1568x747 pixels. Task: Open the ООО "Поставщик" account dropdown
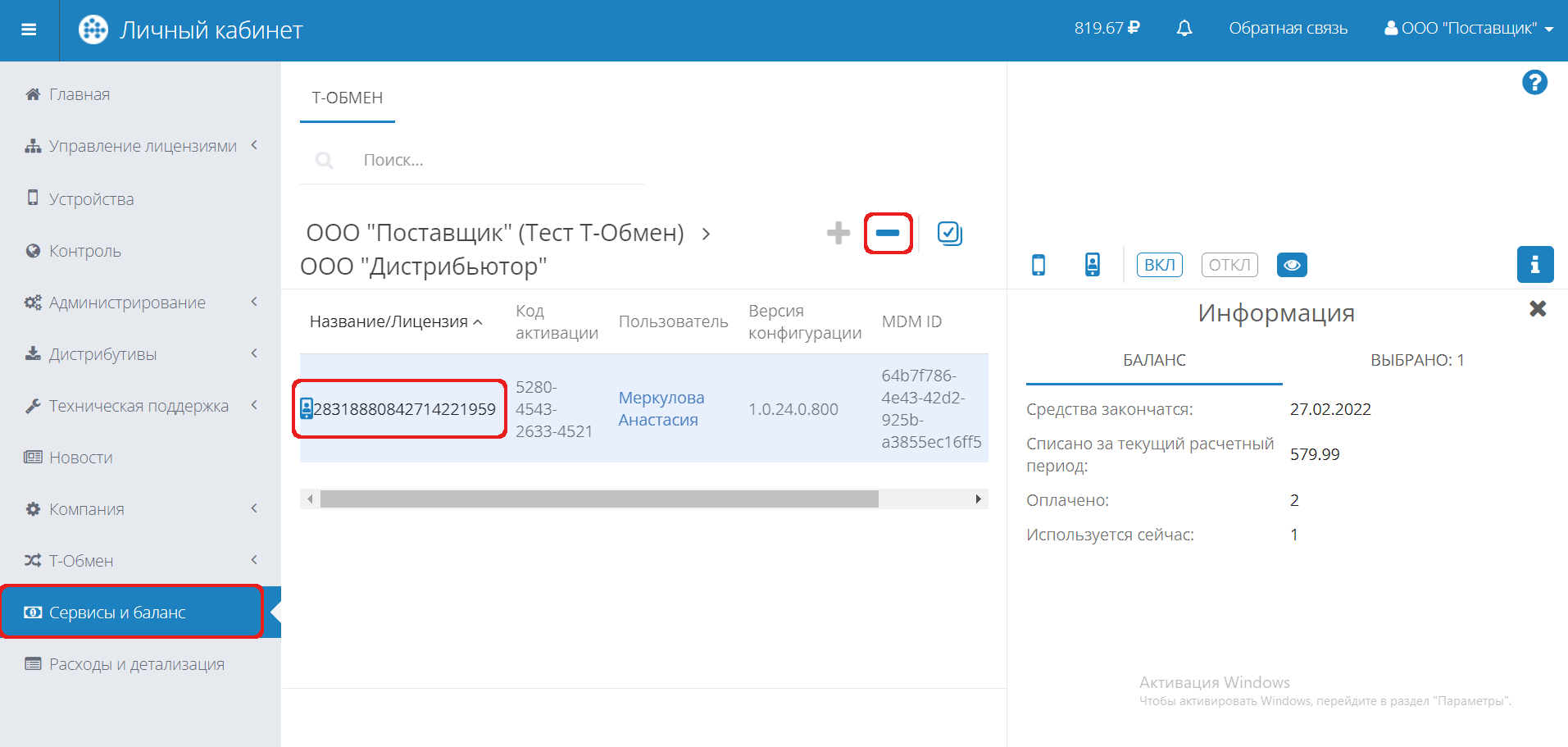click(x=1469, y=29)
